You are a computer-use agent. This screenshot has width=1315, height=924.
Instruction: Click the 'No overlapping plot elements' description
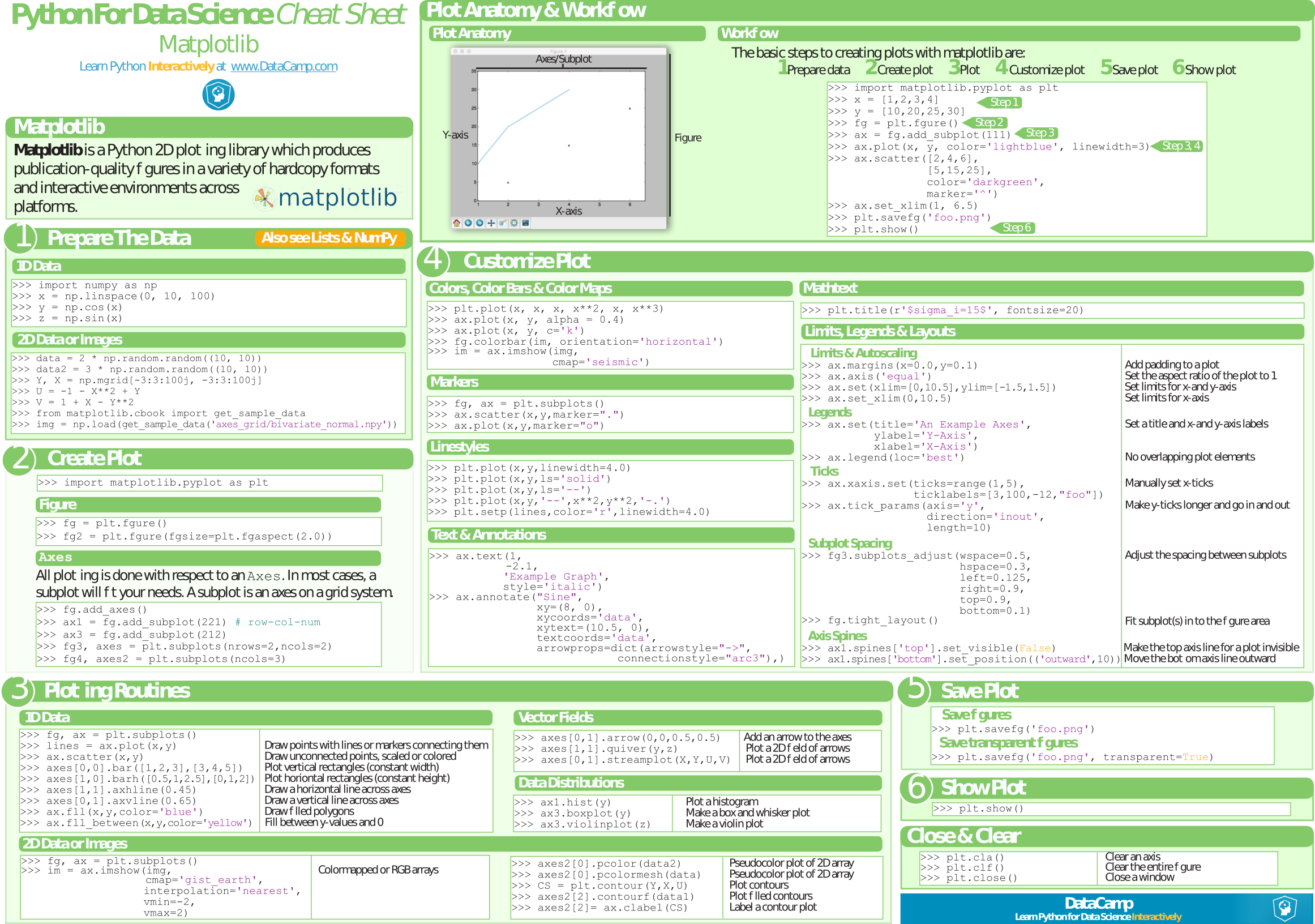coord(1189,457)
